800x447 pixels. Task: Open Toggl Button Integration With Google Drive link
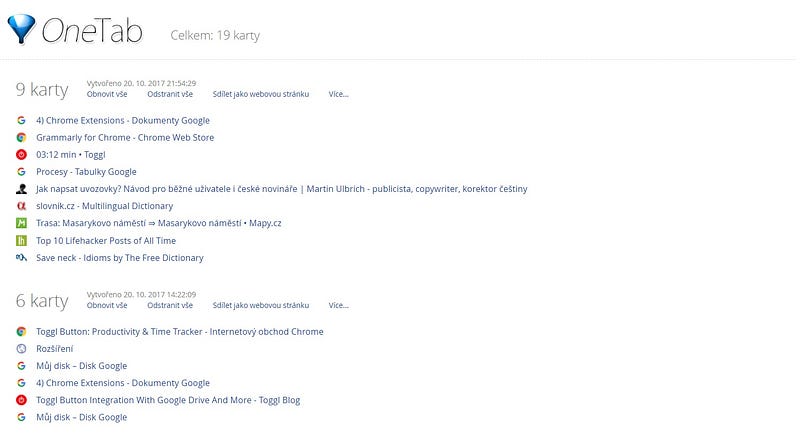(x=168, y=400)
